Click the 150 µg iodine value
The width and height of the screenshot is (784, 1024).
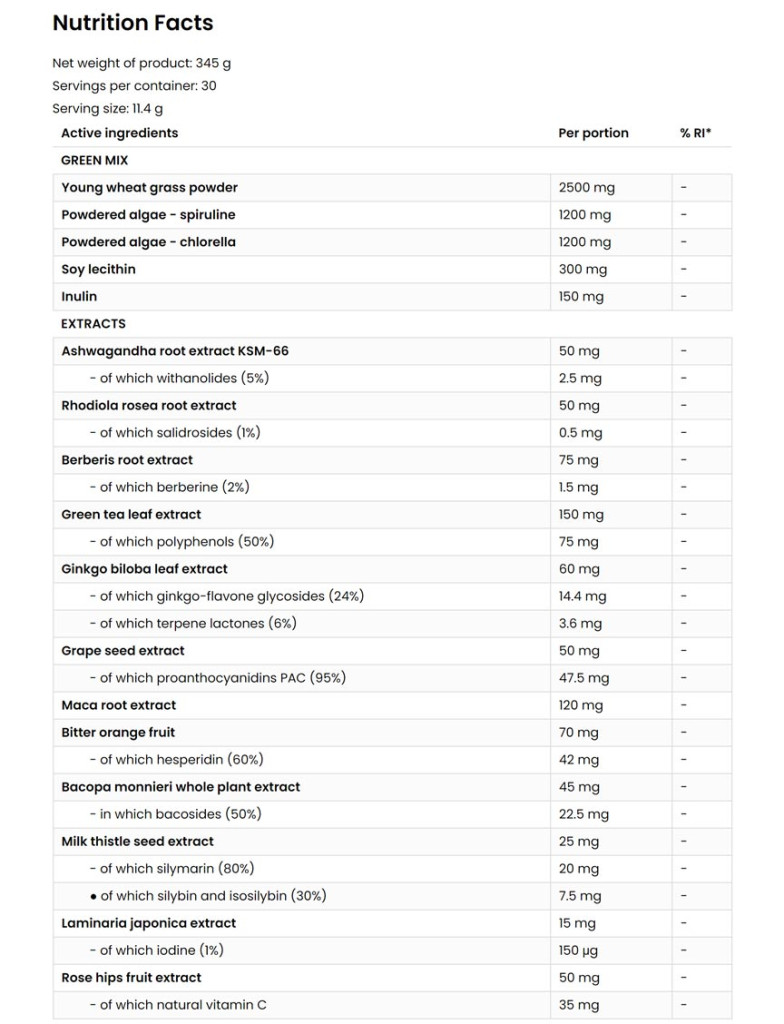click(579, 951)
